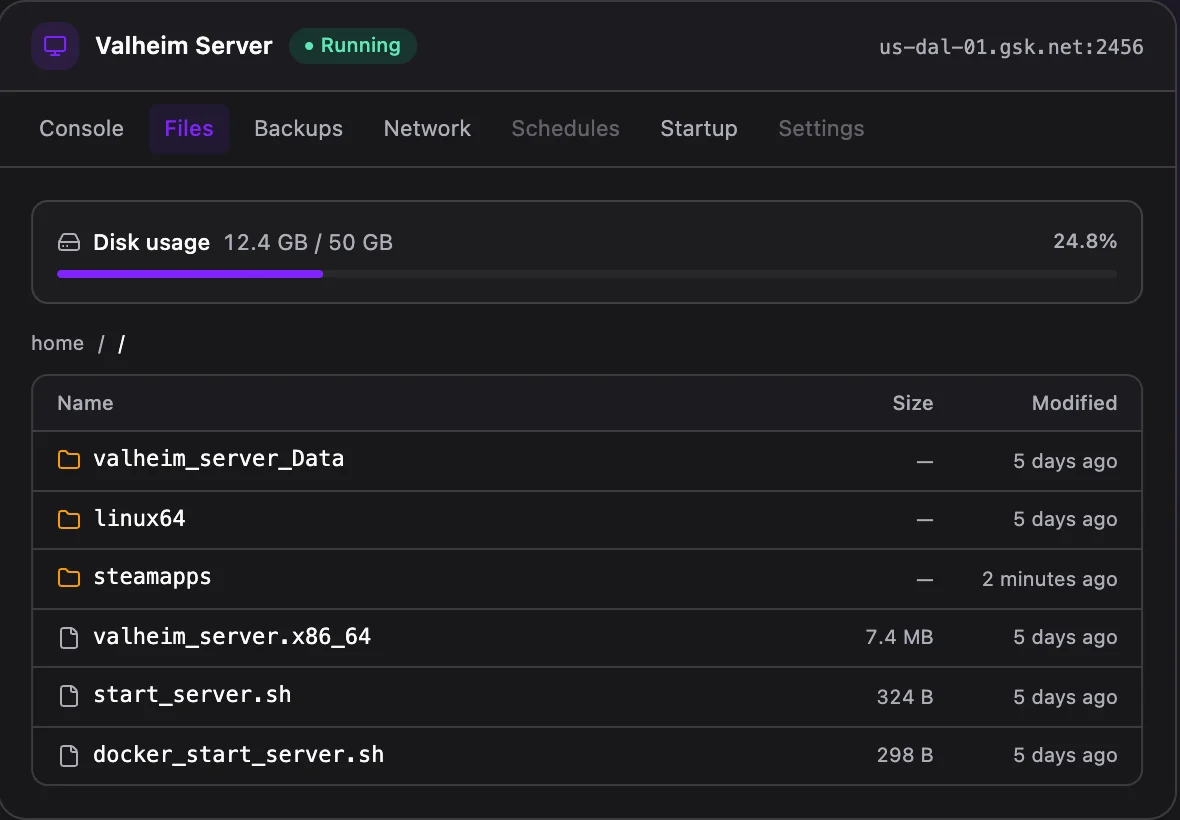
Task: Open the valheim_server_Data folder name
Action: (x=218, y=459)
